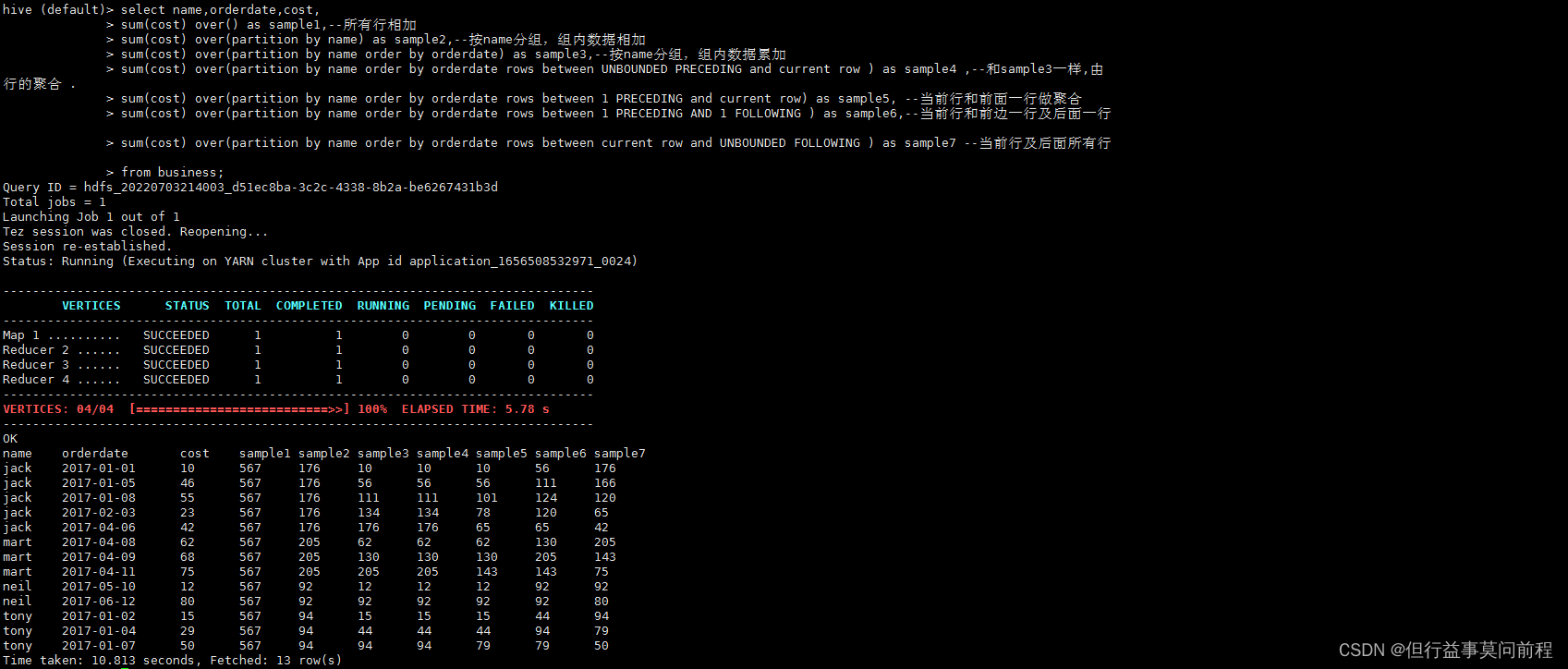The width and height of the screenshot is (1568, 669).
Task: Click the orderdate value 2017-02-03
Action: click(x=99, y=513)
